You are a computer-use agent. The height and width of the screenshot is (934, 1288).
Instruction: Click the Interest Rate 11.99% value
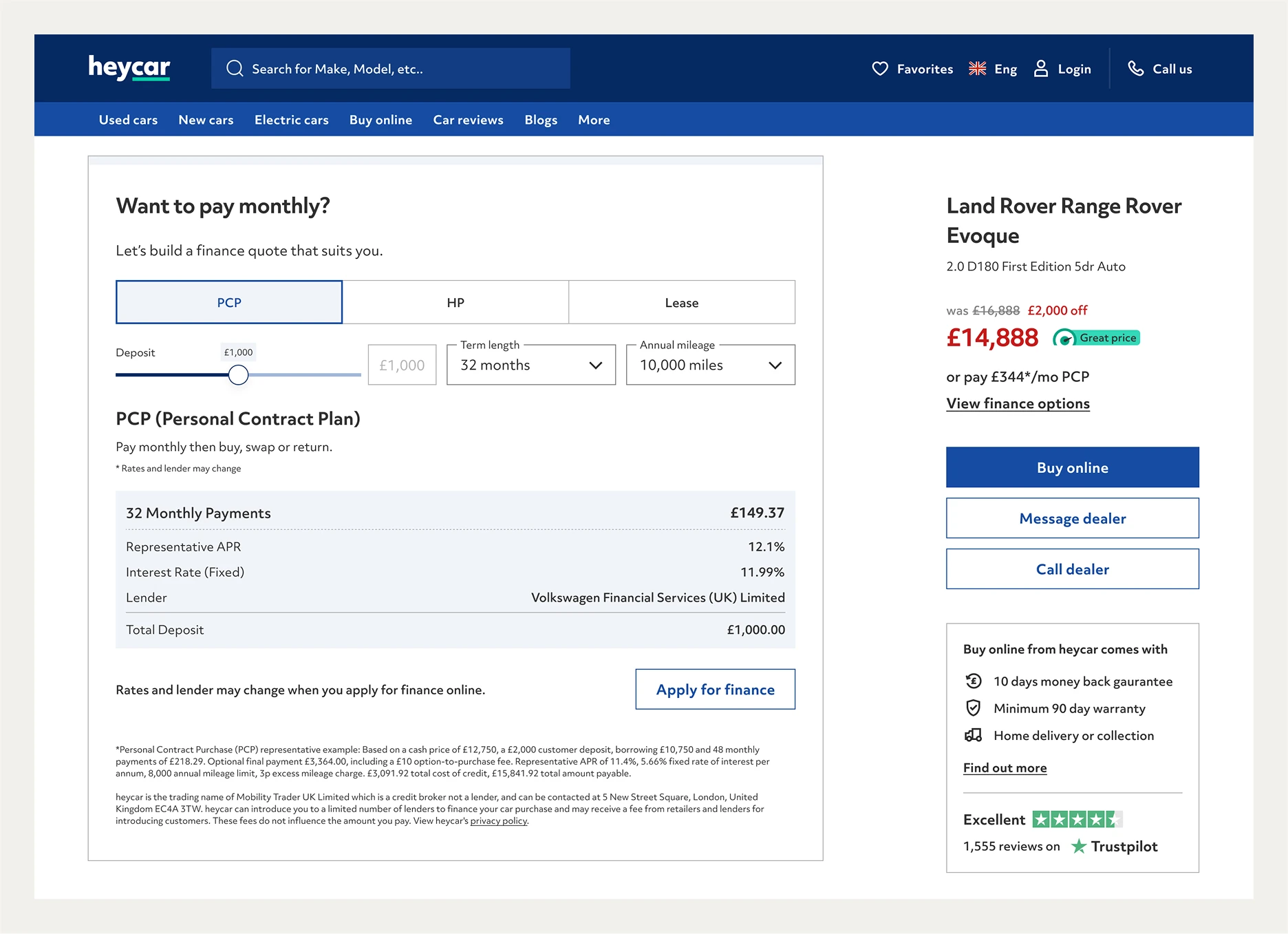[x=762, y=572]
